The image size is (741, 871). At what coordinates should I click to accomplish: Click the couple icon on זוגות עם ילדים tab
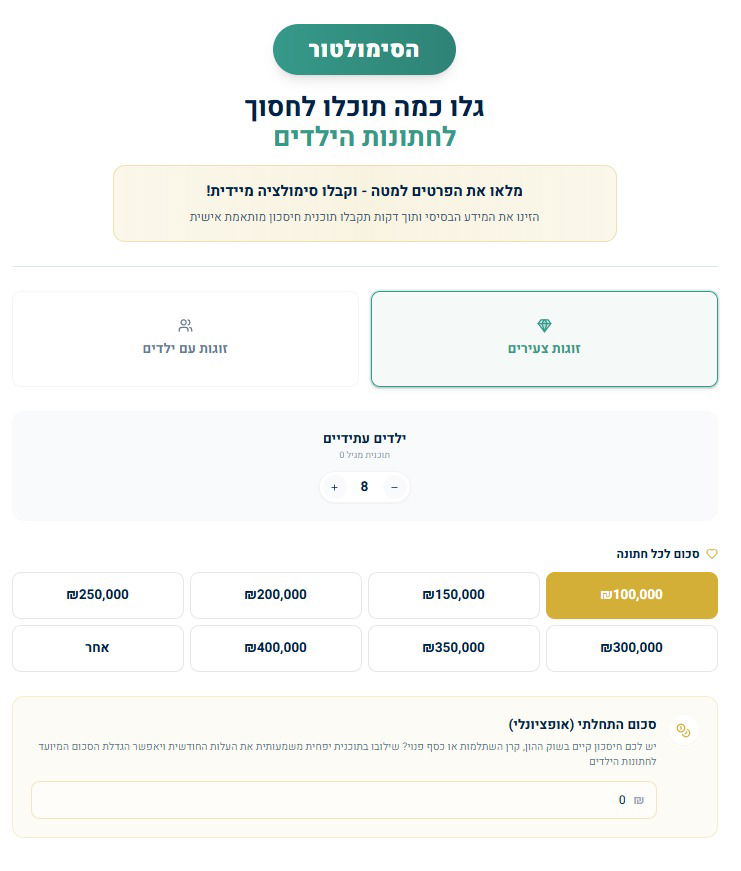[x=185, y=324]
